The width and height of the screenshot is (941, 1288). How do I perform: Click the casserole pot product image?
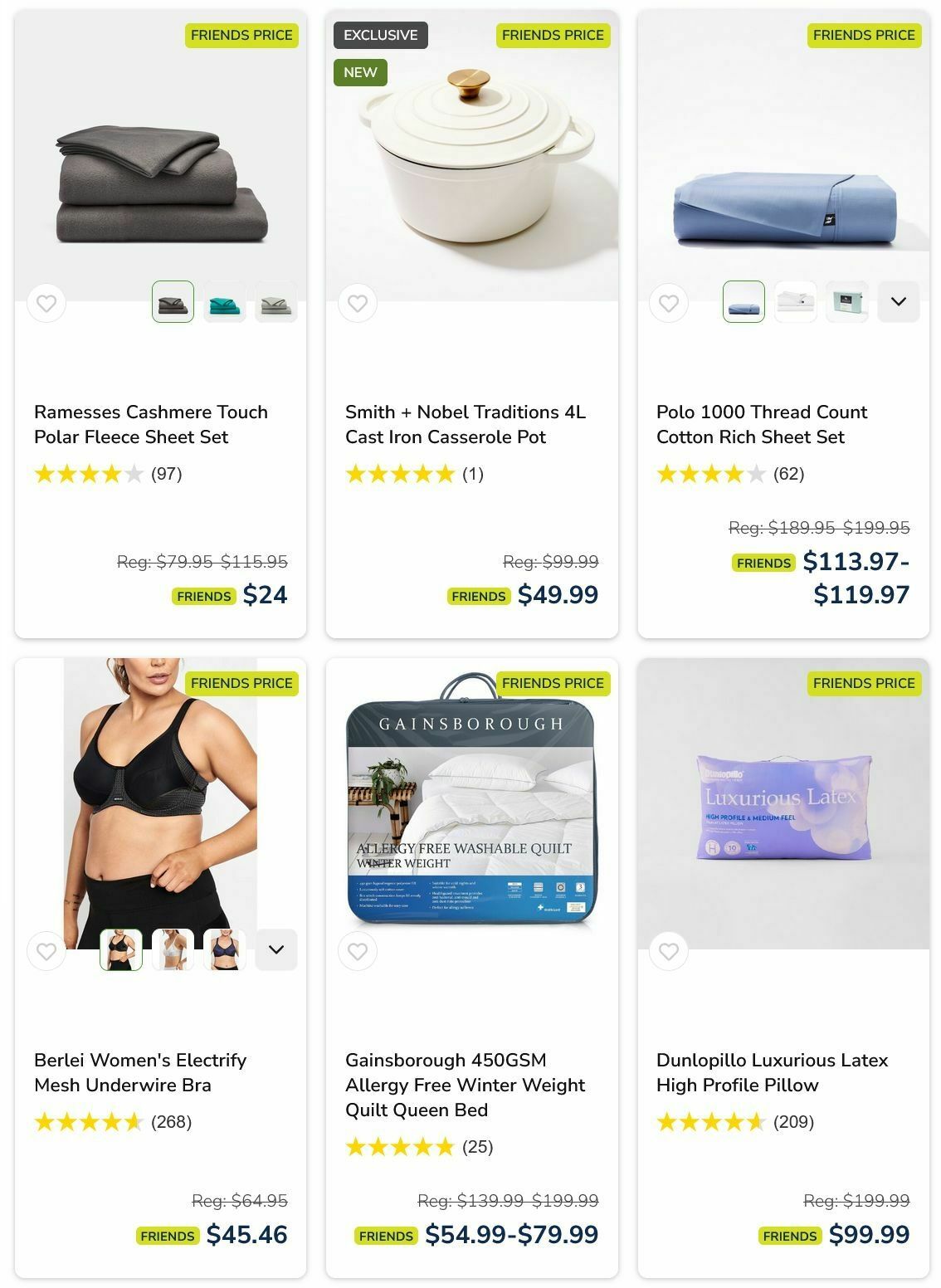pyautogui.click(x=472, y=156)
